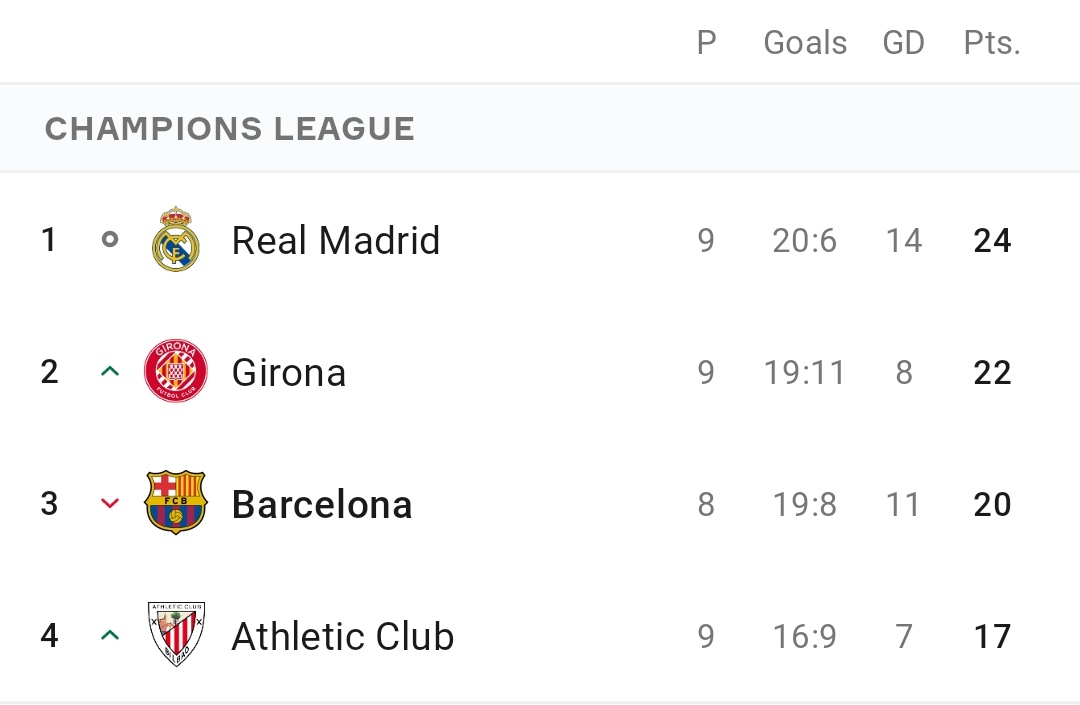This screenshot has height=705, width=1080.
Task: Click rank number 4 for Athletic Club
Action: click(49, 635)
